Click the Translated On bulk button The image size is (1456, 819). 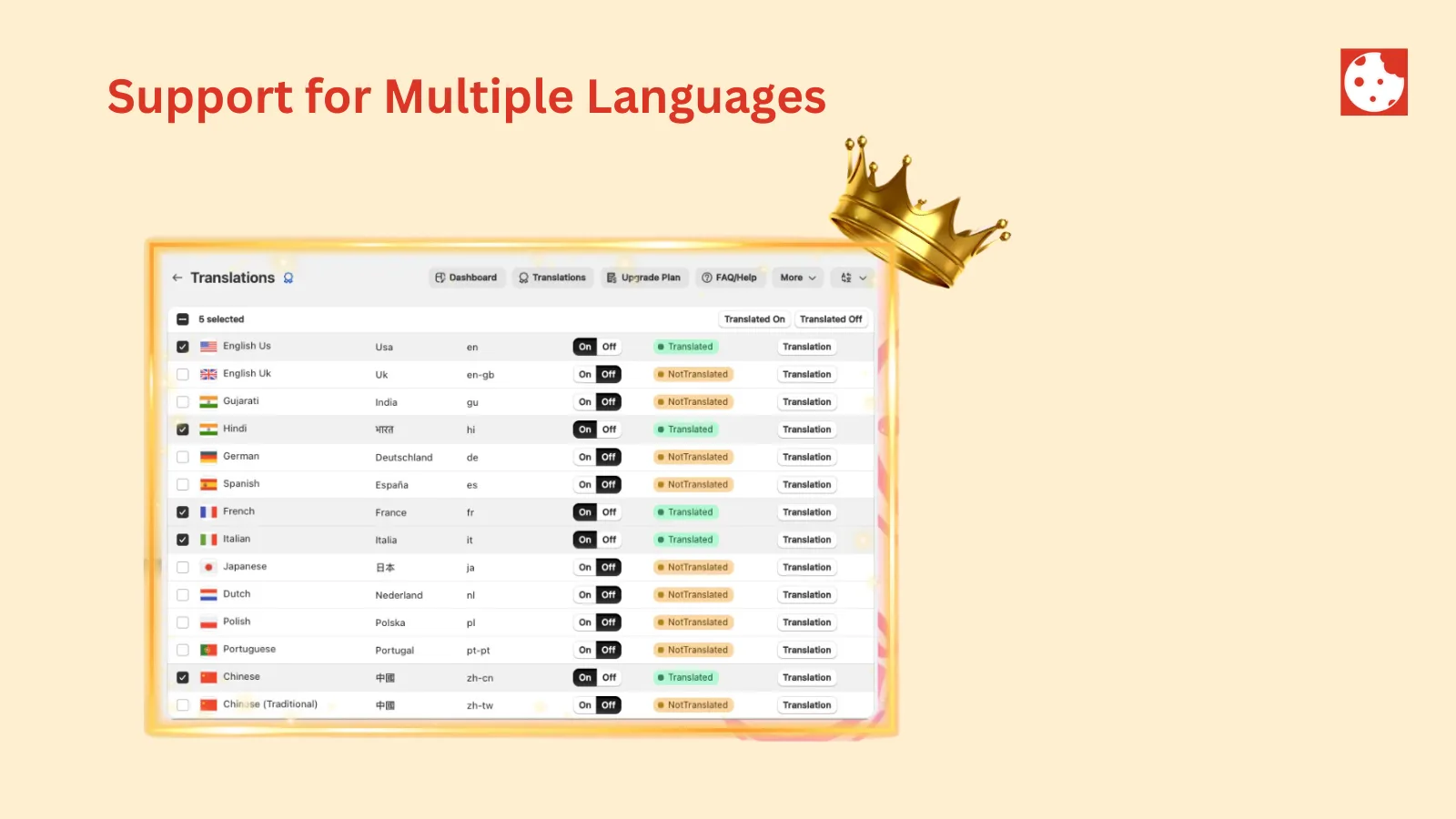click(754, 319)
